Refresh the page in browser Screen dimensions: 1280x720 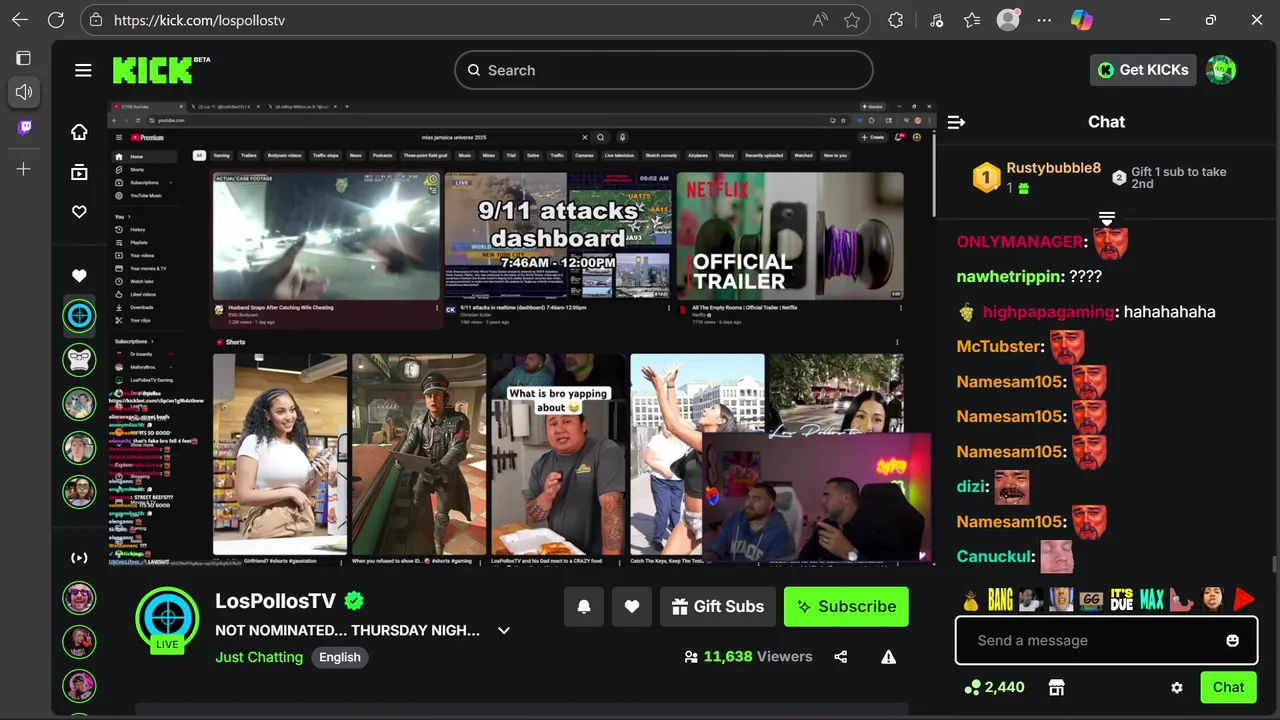[56, 20]
